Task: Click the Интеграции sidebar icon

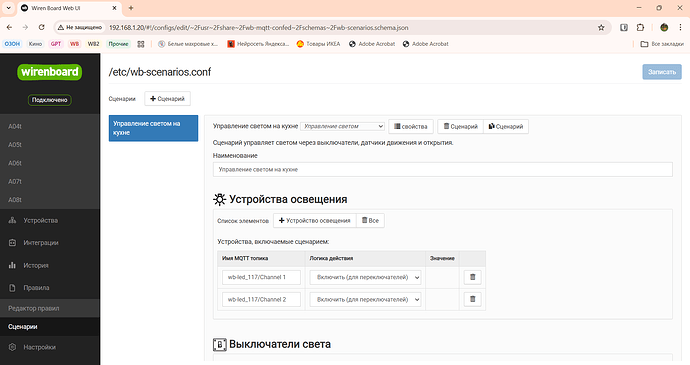Action: [x=12, y=243]
